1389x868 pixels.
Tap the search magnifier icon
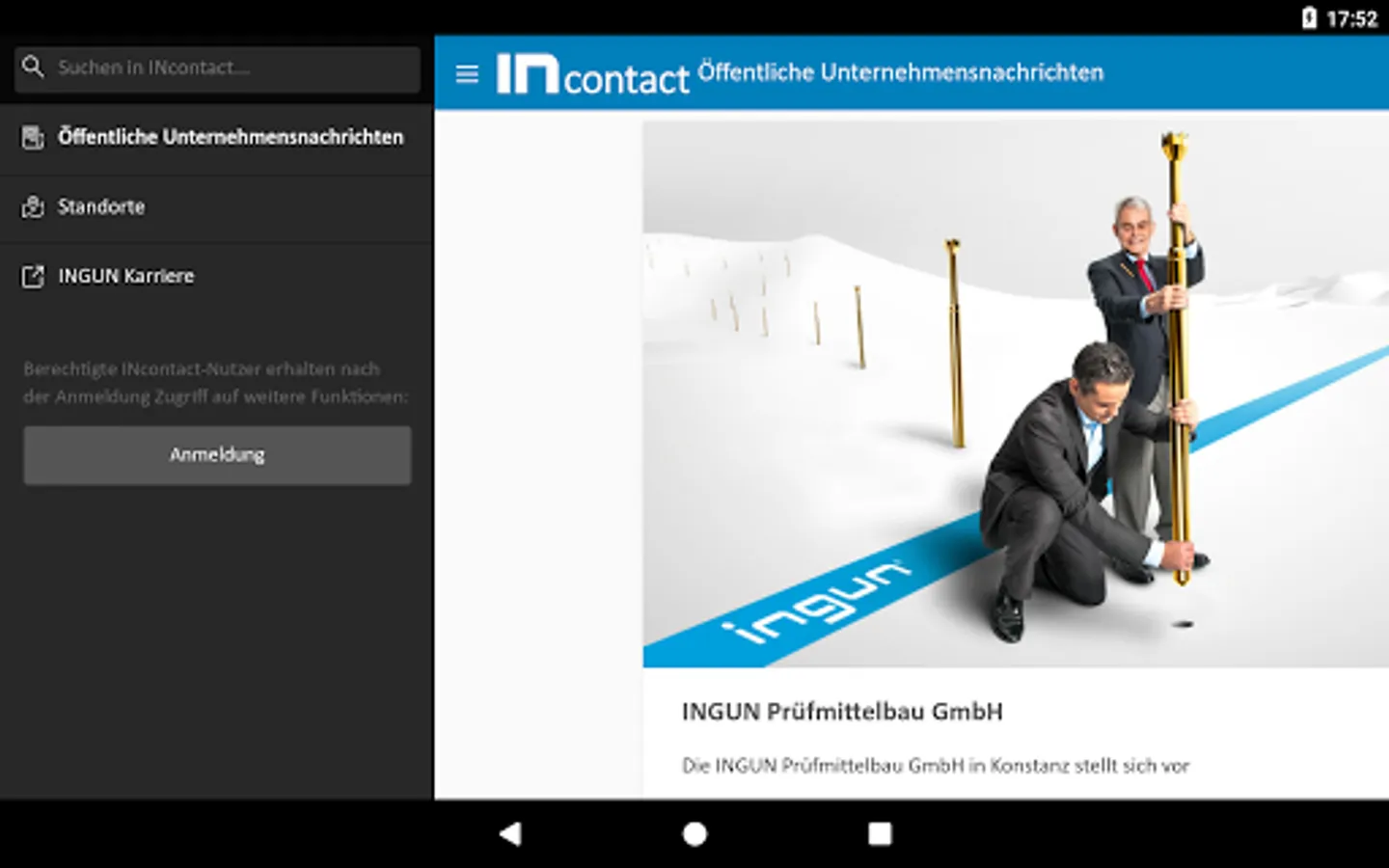(x=33, y=67)
